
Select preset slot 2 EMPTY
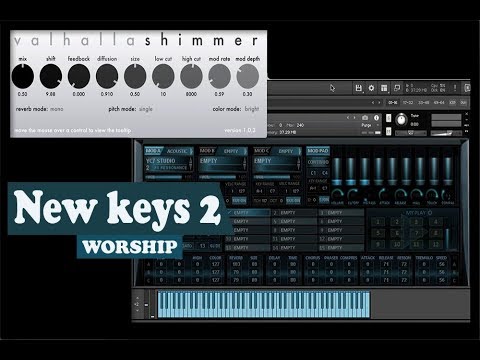[x=294, y=213]
